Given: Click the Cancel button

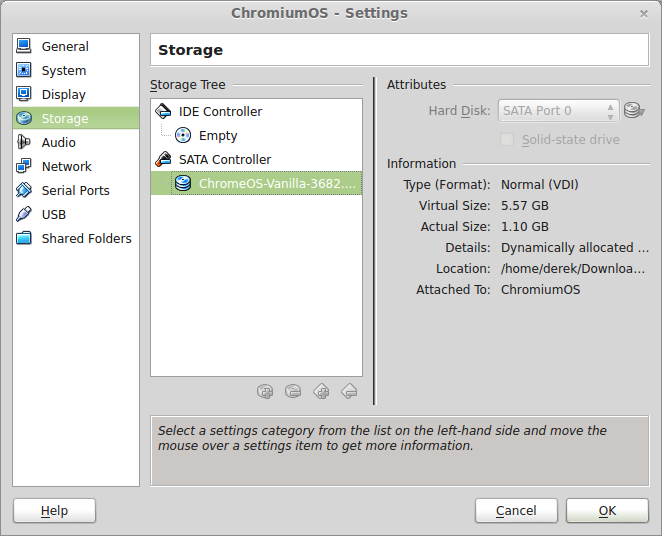Looking at the screenshot, I should coord(516,511).
